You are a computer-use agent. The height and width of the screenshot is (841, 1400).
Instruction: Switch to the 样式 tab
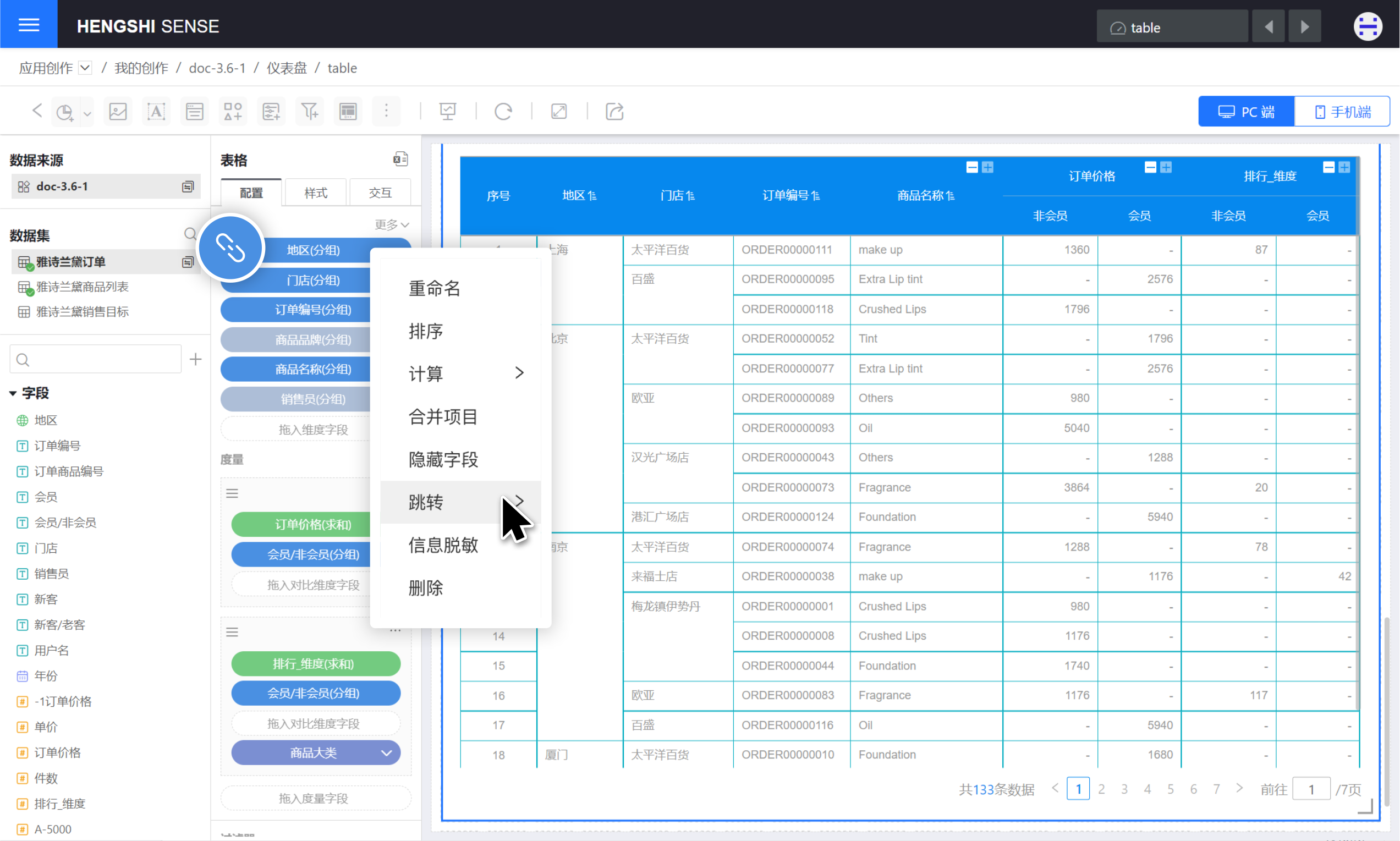pos(316,193)
